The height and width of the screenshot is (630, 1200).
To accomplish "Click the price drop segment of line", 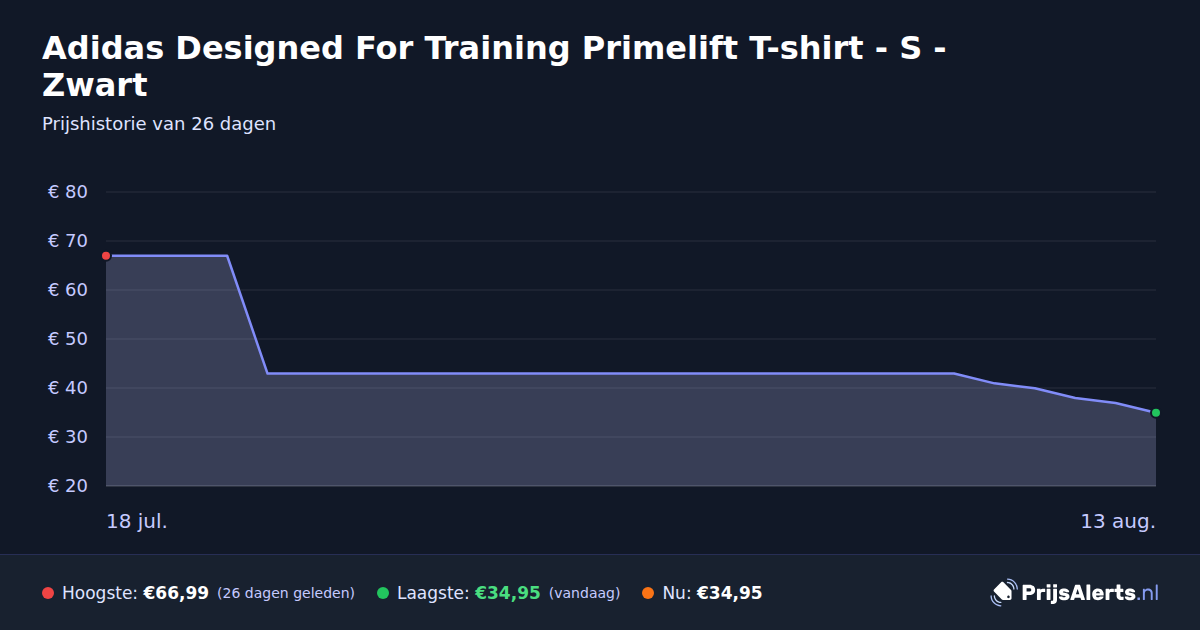I will (x=247, y=314).
